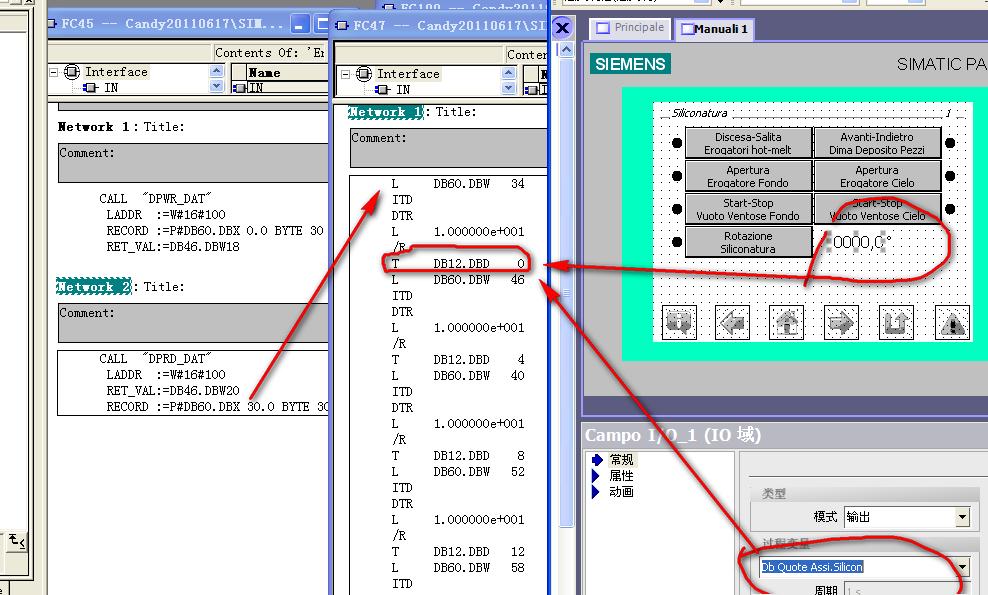This screenshot has height=595, width=988.
Task: Open the process variable dropdown
Action: 962,567
